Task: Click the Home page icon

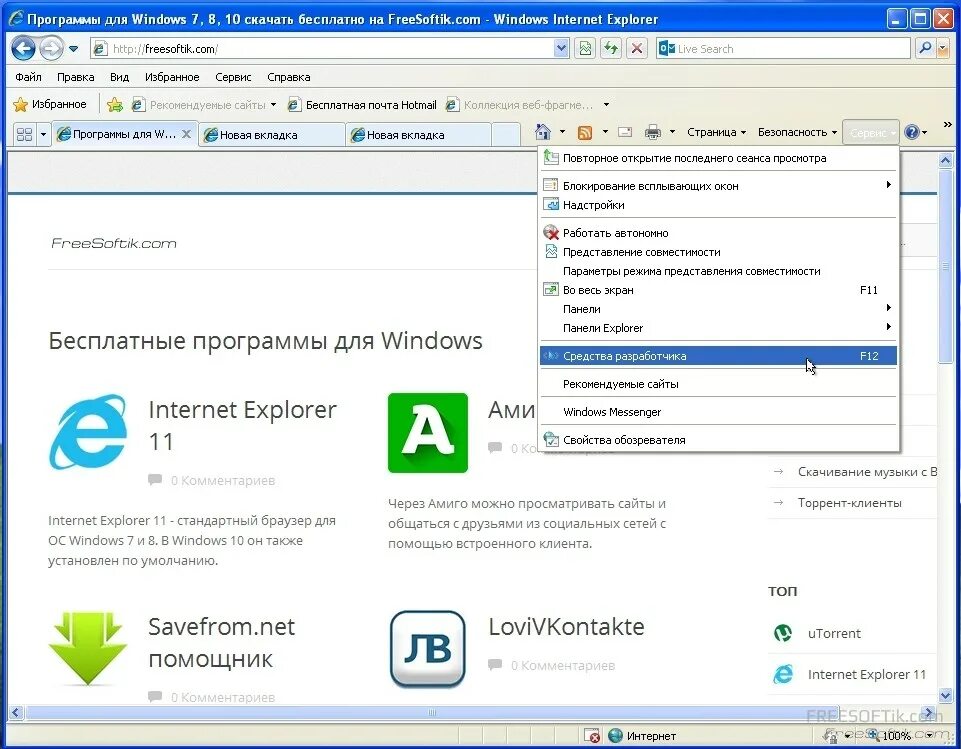Action: pos(543,132)
